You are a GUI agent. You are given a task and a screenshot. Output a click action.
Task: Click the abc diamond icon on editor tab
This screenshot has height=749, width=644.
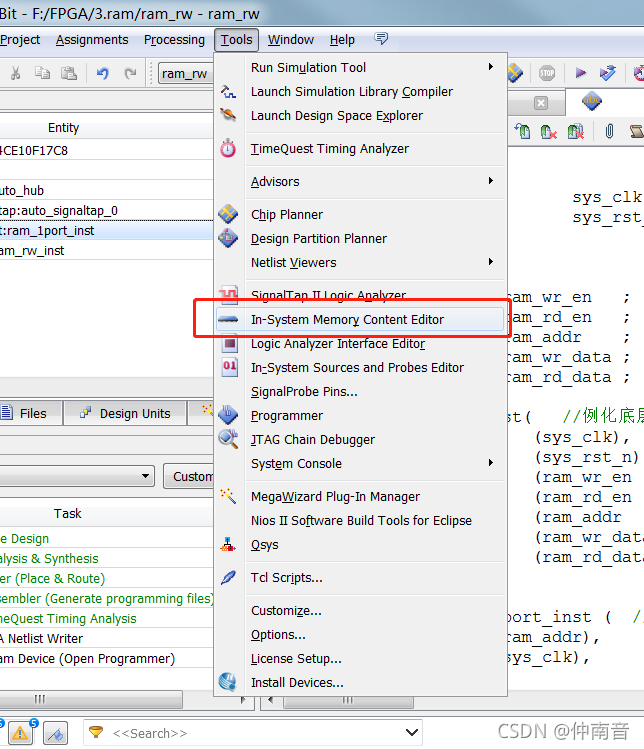[x=591, y=100]
